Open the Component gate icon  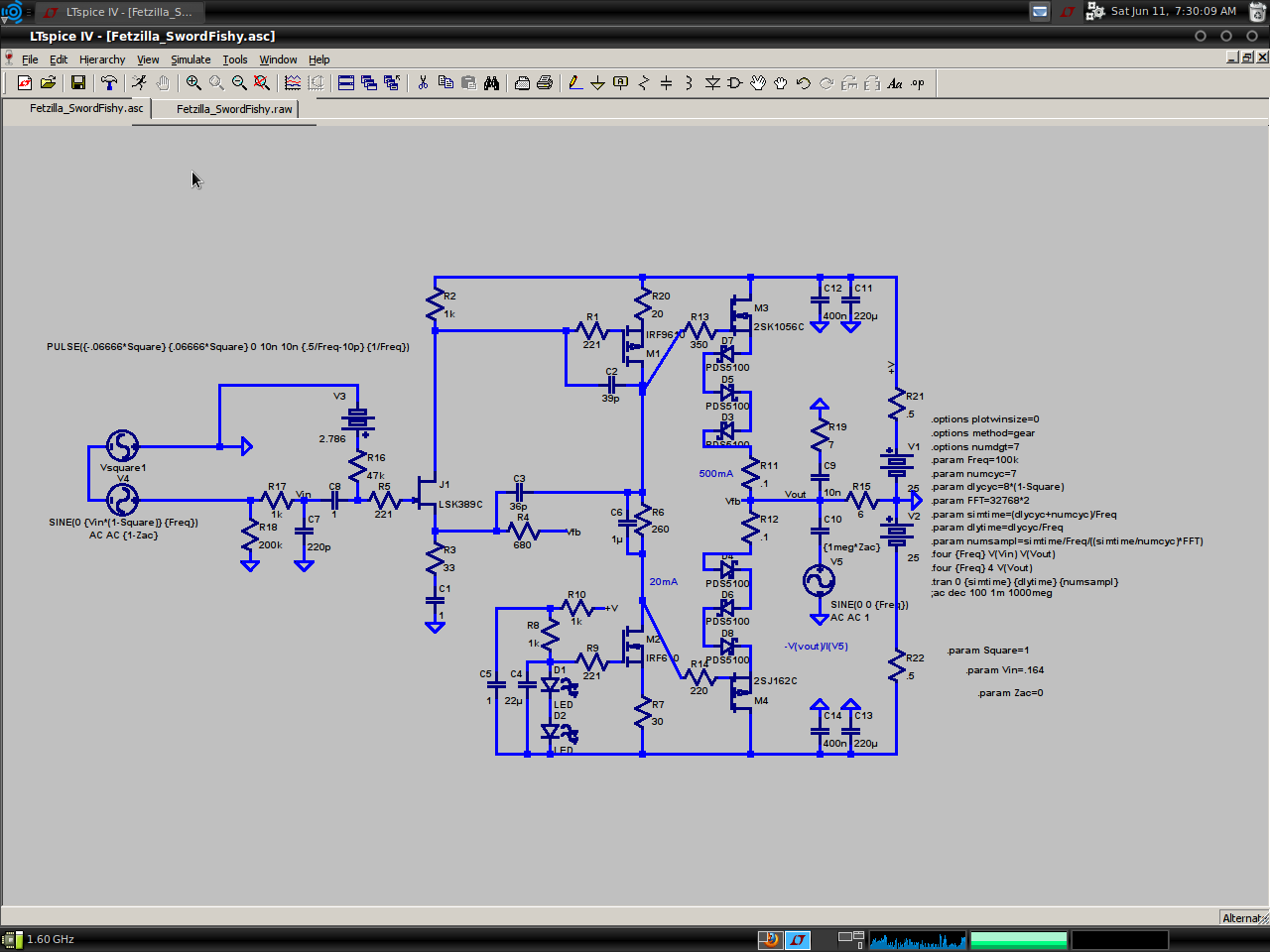click(735, 83)
